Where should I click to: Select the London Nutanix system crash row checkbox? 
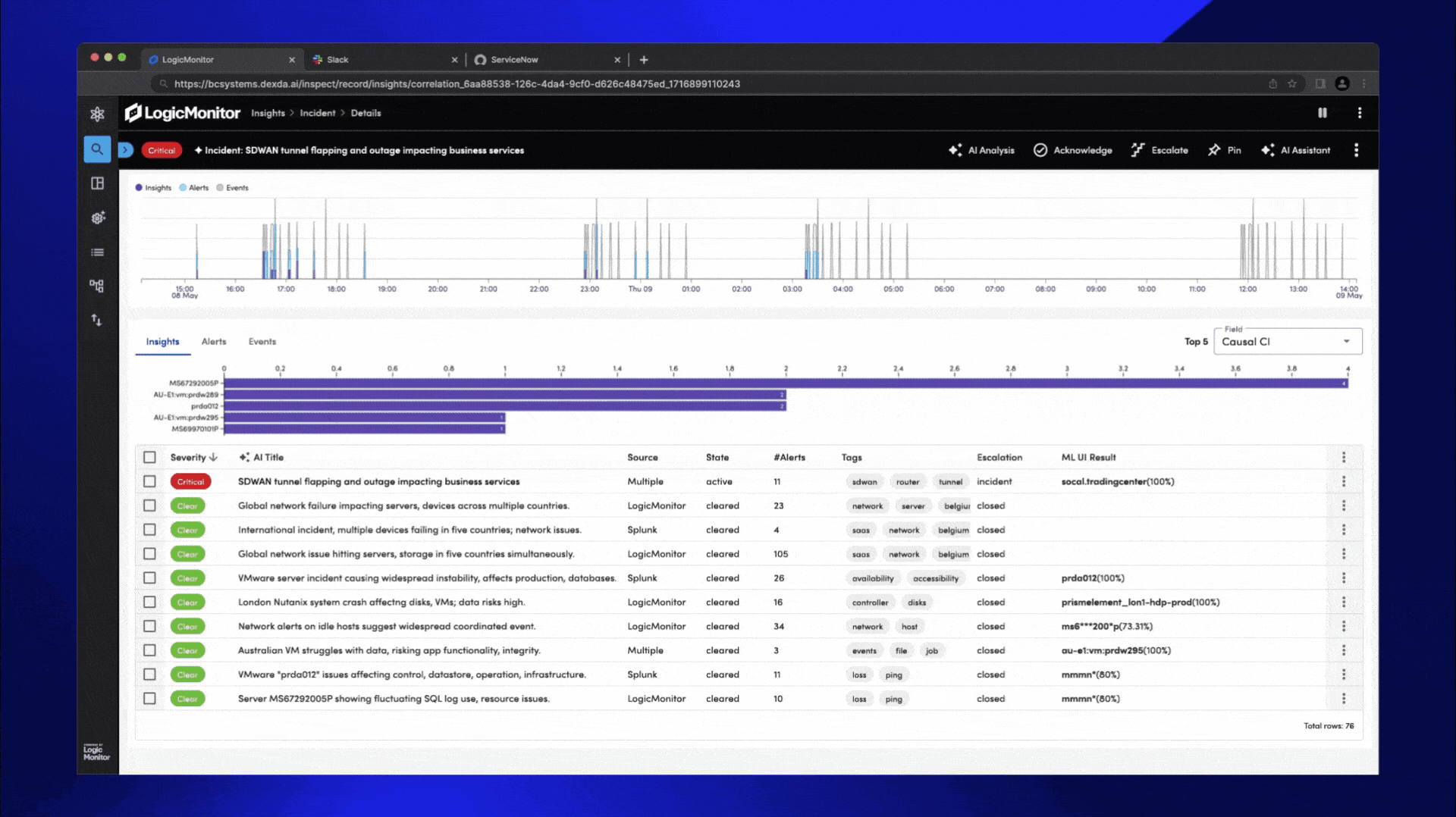coord(149,602)
